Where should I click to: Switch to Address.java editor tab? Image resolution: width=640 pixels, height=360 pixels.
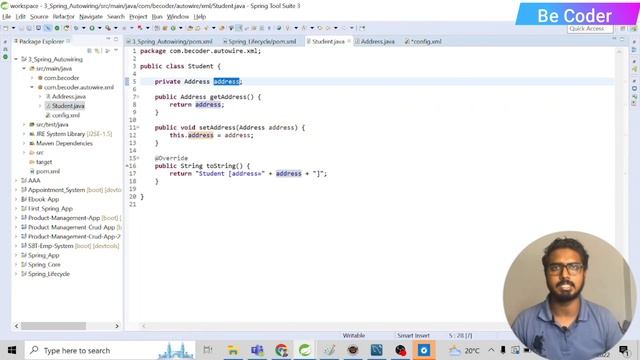pos(375,42)
